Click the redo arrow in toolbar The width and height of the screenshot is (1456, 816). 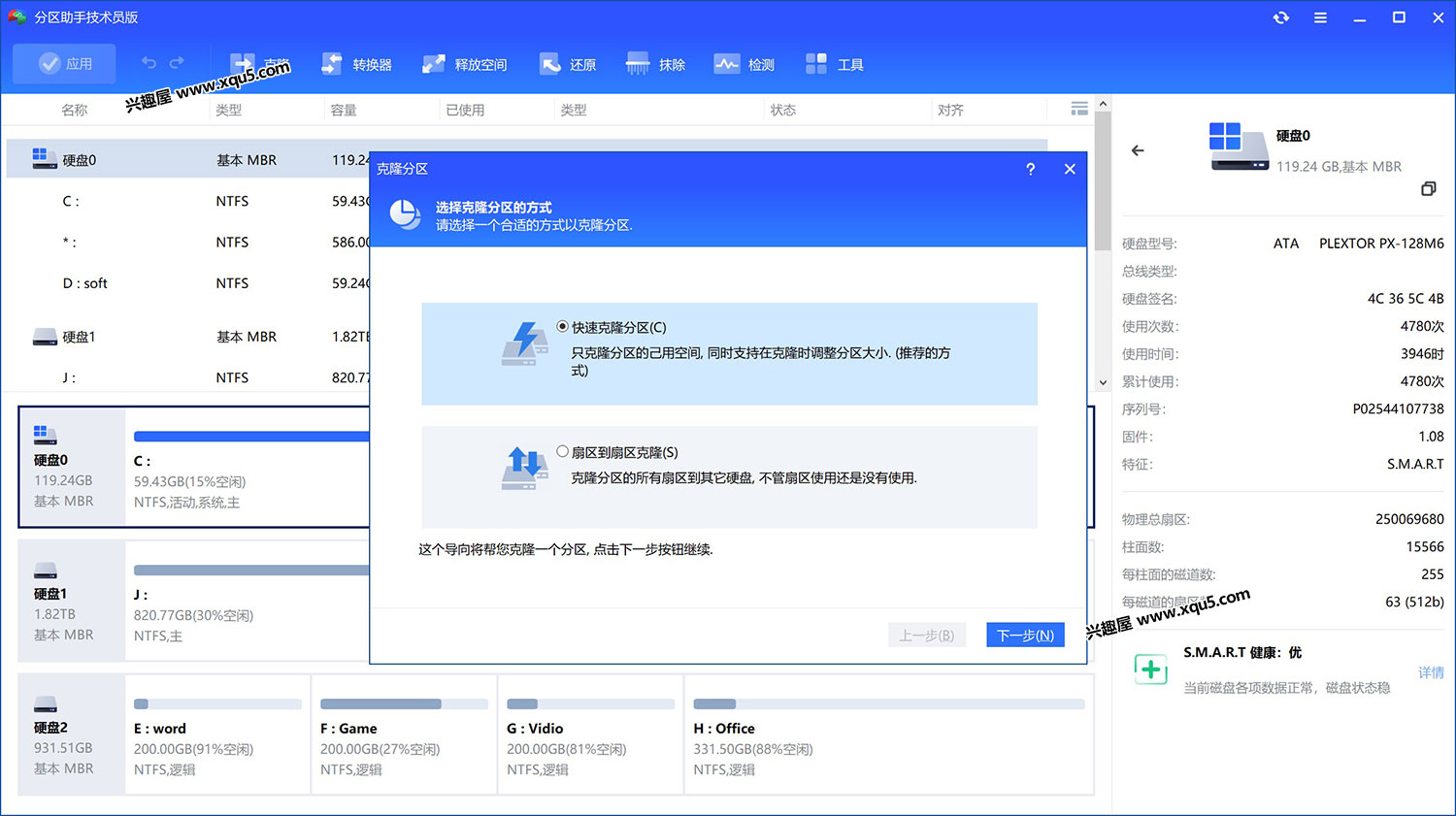point(177,63)
